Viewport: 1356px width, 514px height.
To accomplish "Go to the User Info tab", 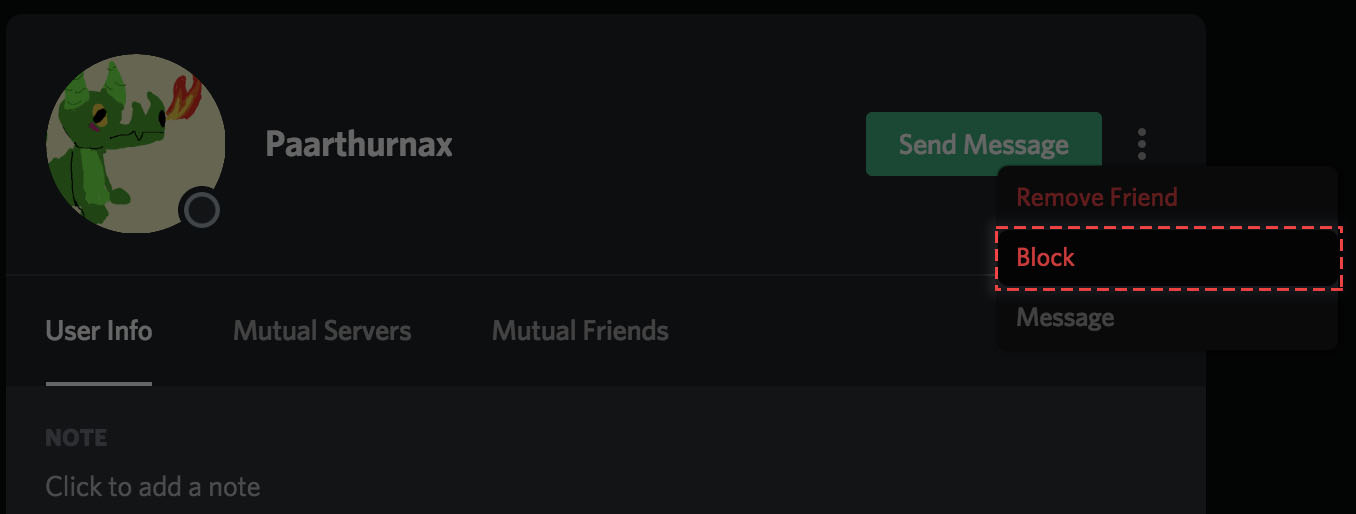I will click(x=99, y=330).
